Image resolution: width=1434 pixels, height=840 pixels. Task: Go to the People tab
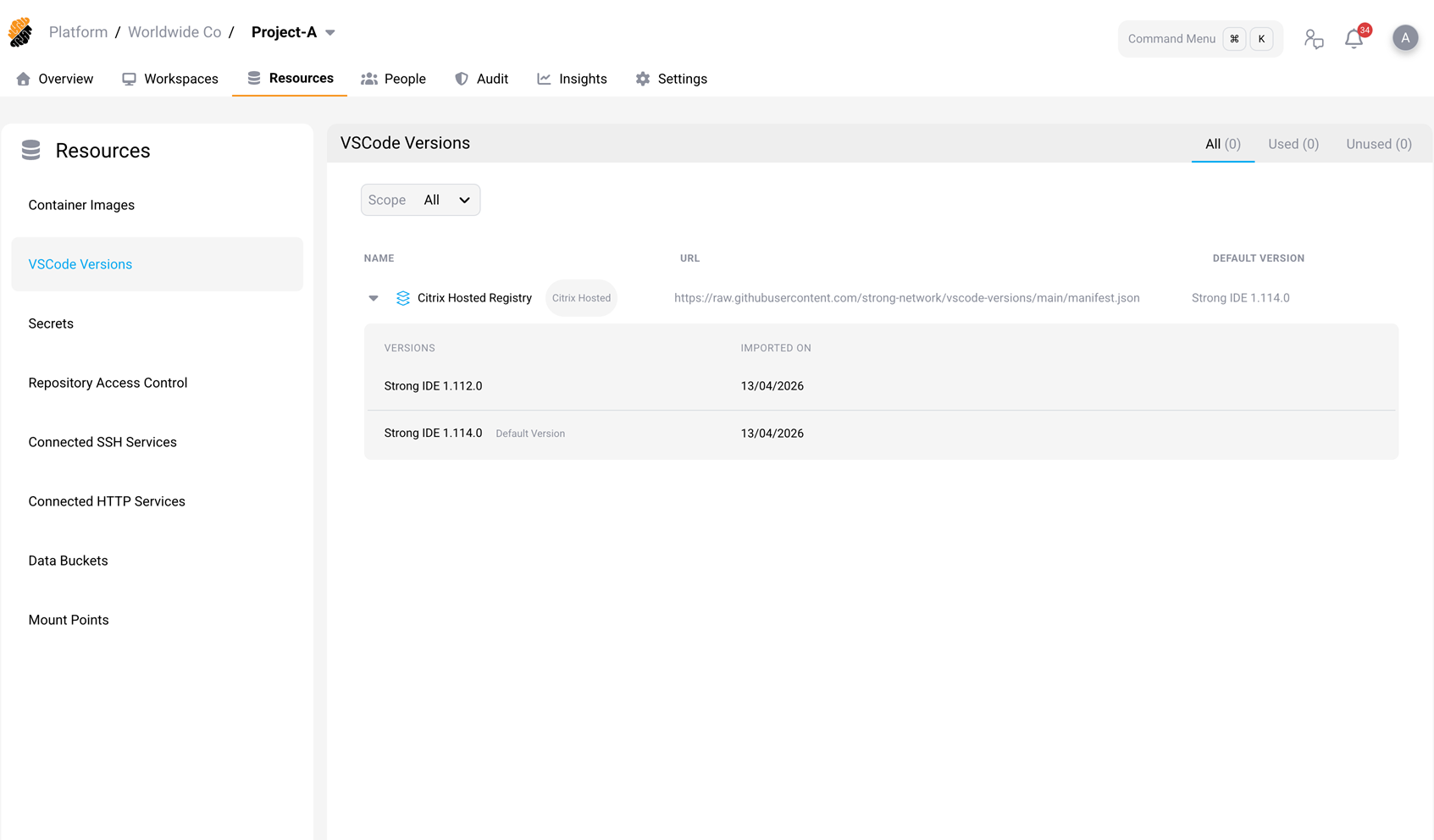tap(394, 79)
